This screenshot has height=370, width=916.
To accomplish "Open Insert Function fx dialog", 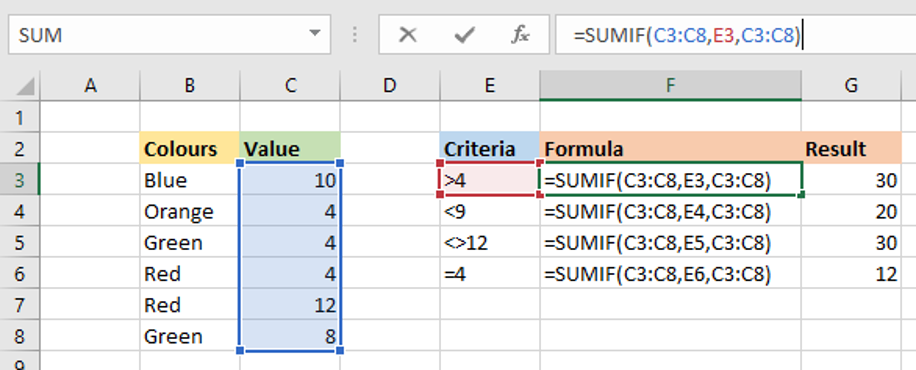I will 520,35.
